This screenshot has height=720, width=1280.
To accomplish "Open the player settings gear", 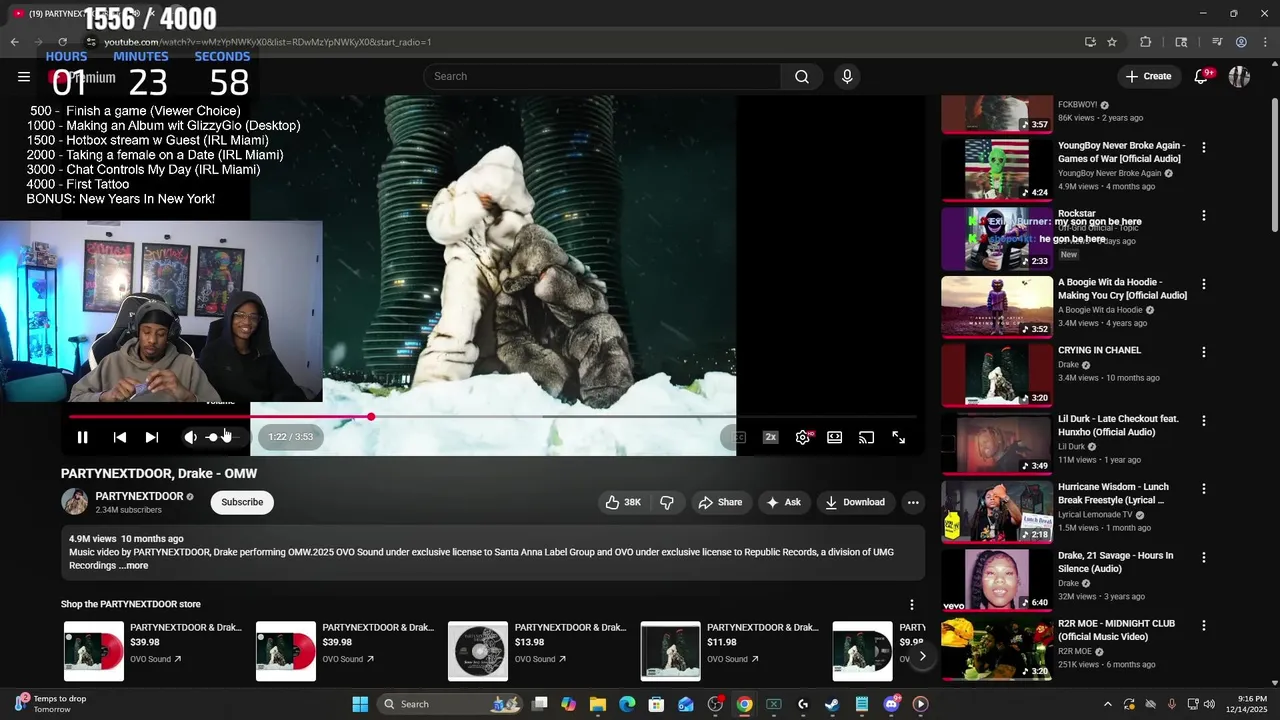I will [x=802, y=437].
